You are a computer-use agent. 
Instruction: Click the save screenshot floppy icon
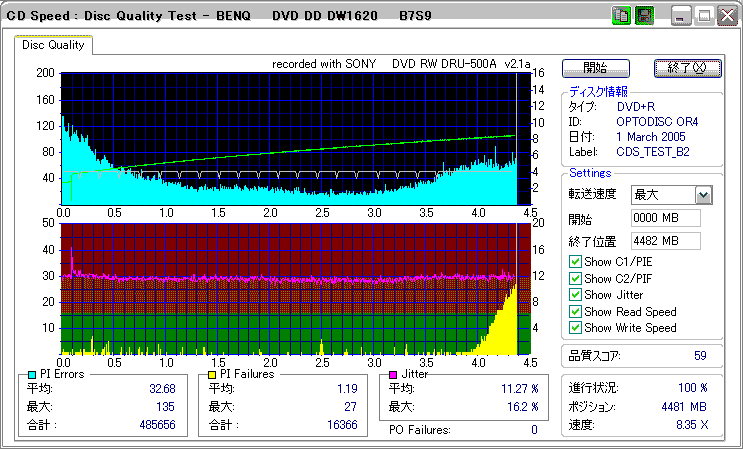[644, 16]
